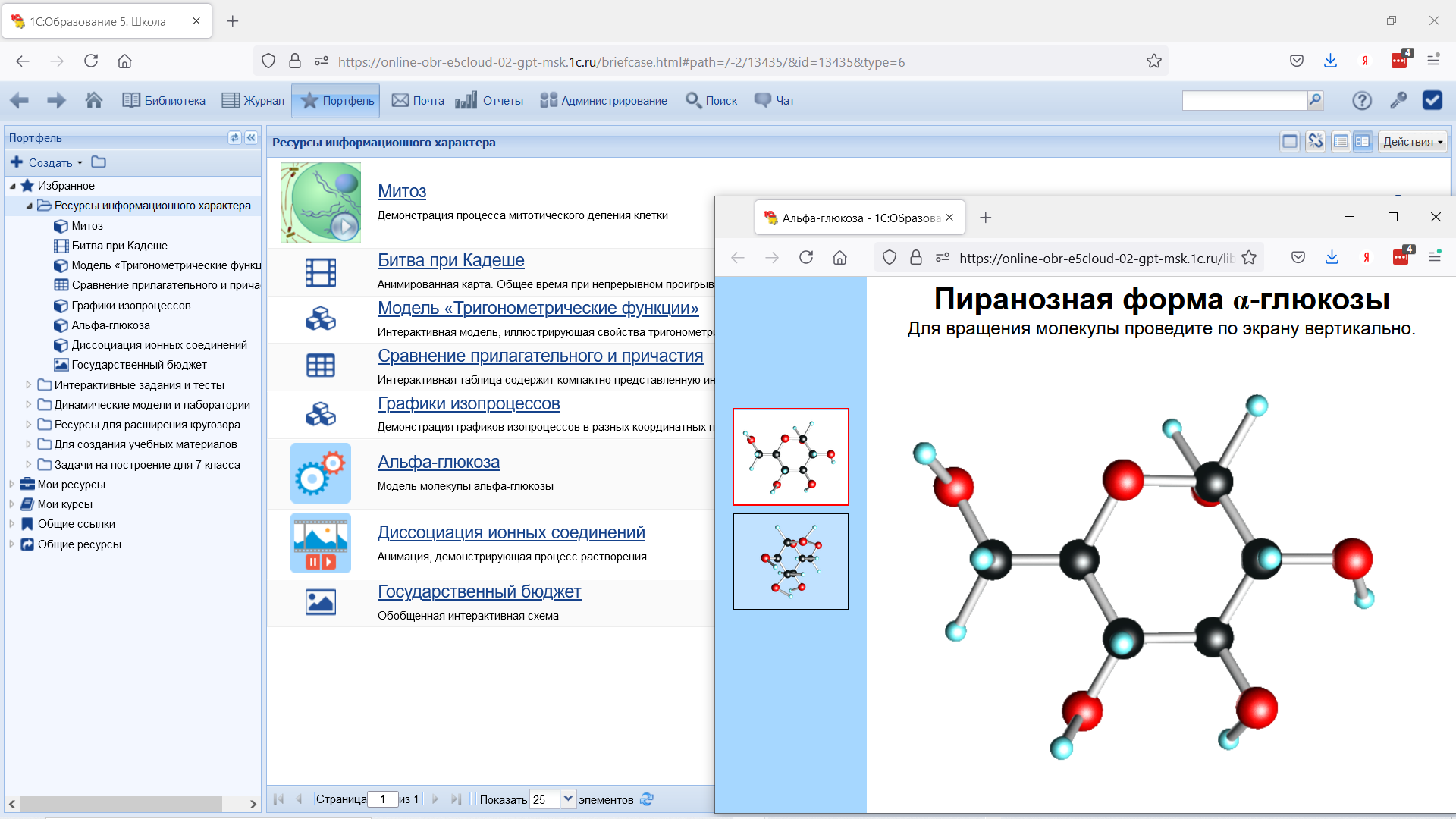Click the app toolbar search input field
The image size is (1456, 819).
[1244, 100]
